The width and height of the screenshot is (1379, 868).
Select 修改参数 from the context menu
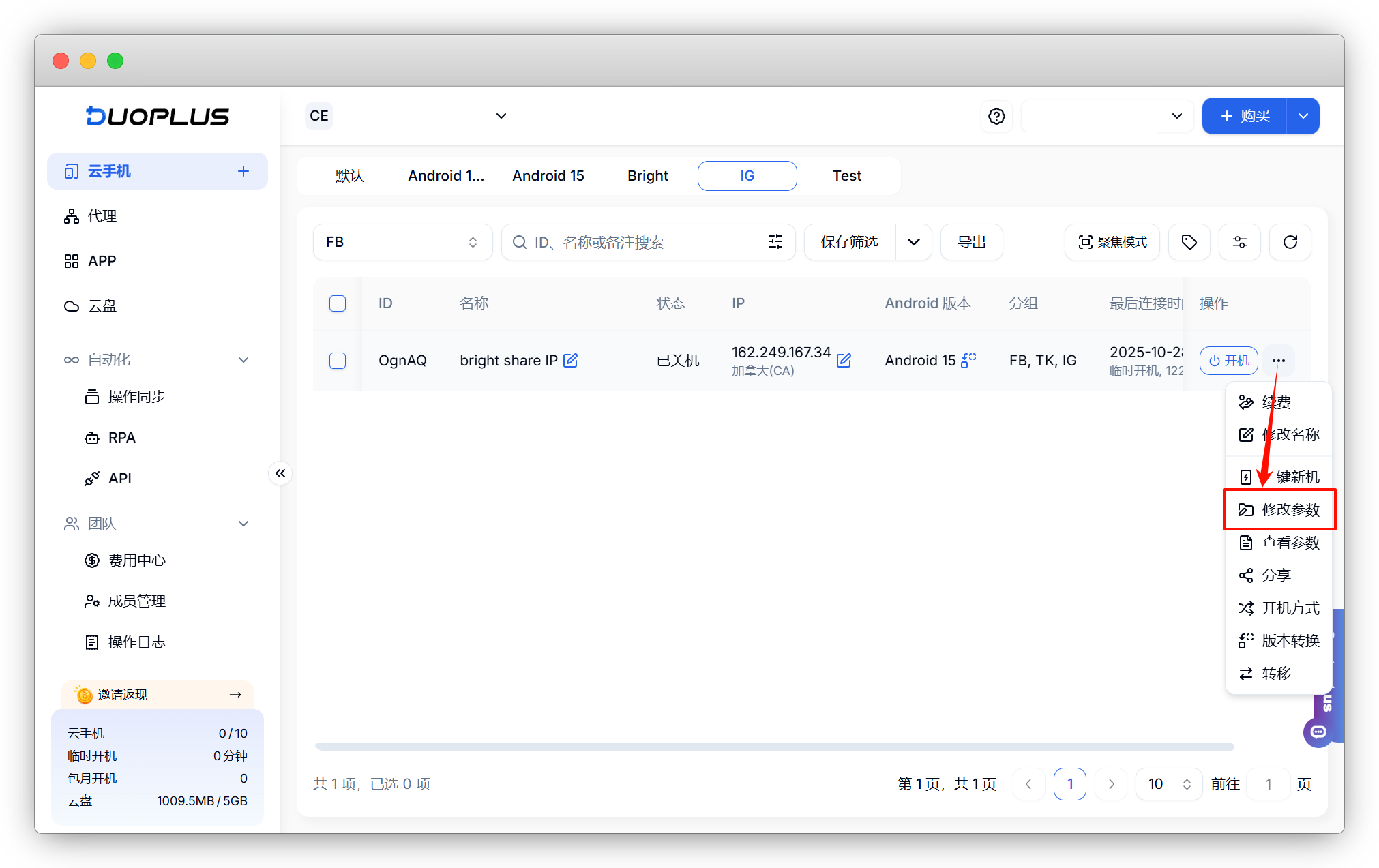(x=1279, y=509)
